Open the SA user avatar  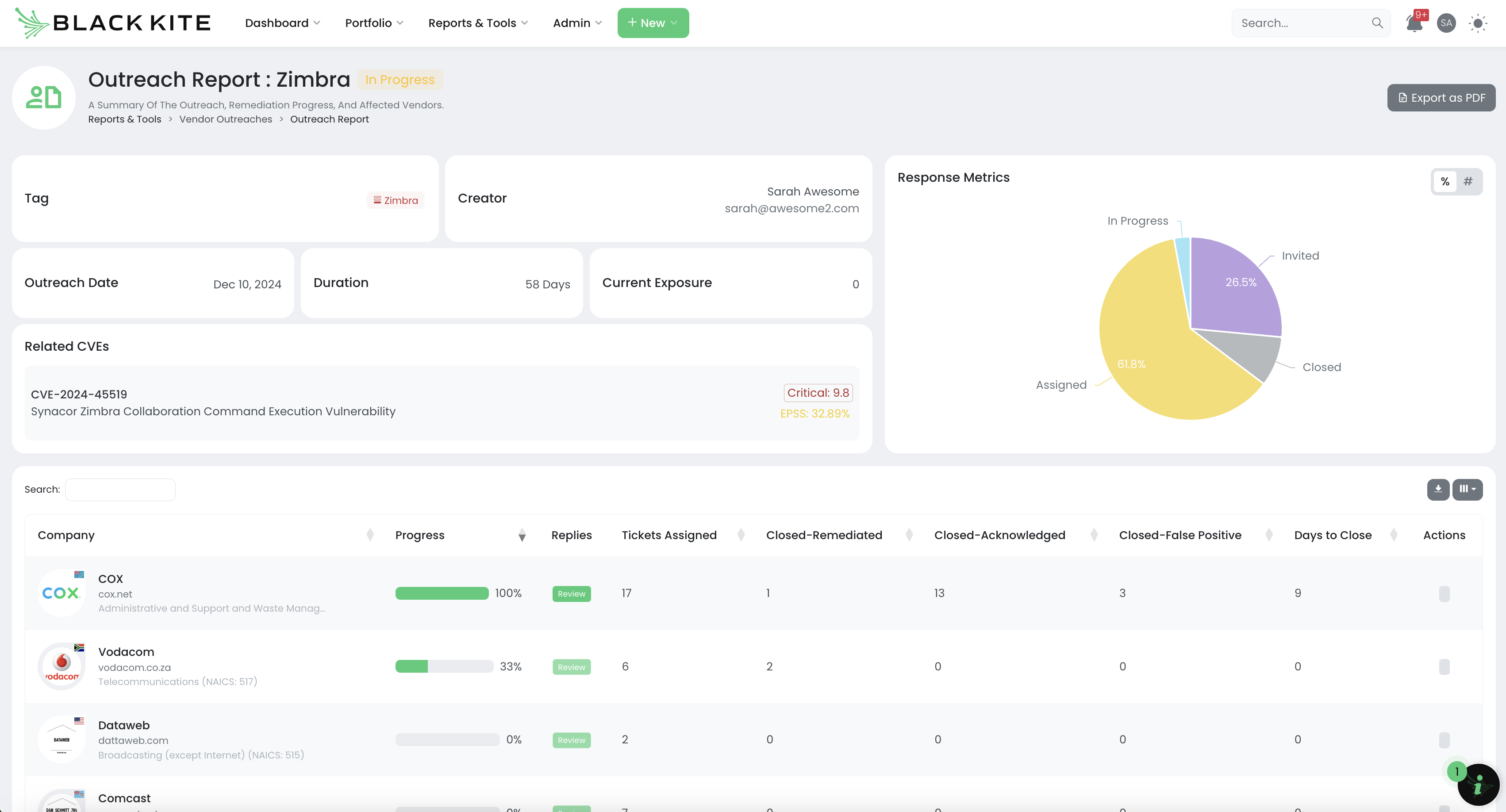[1446, 23]
